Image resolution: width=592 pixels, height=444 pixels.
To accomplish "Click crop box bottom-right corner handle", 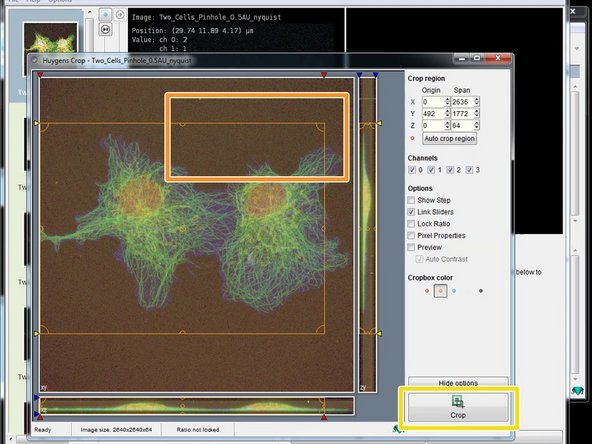I will click(321, 329).
